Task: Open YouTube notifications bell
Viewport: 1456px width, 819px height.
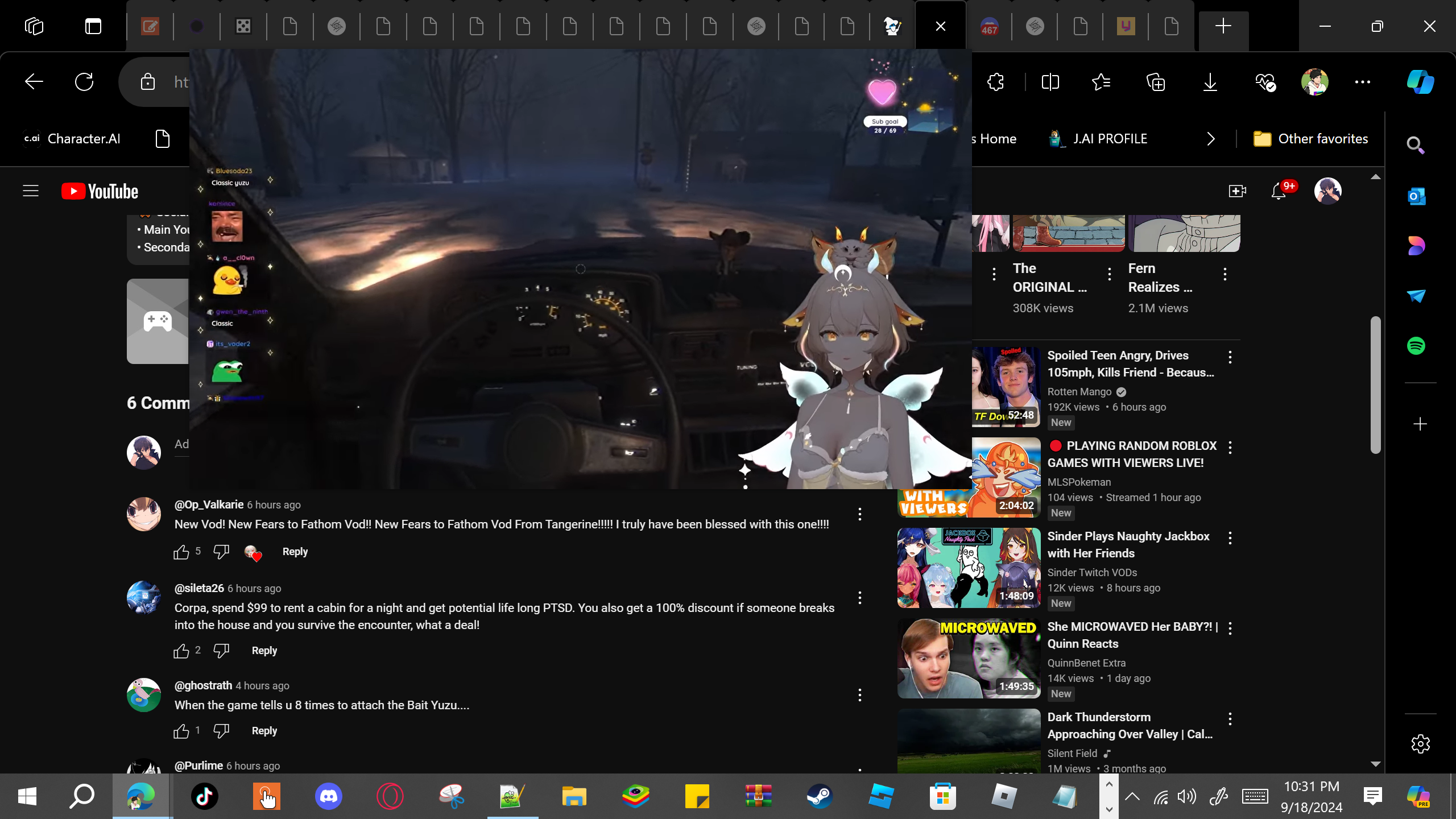Action: (x=1279, y=191)
